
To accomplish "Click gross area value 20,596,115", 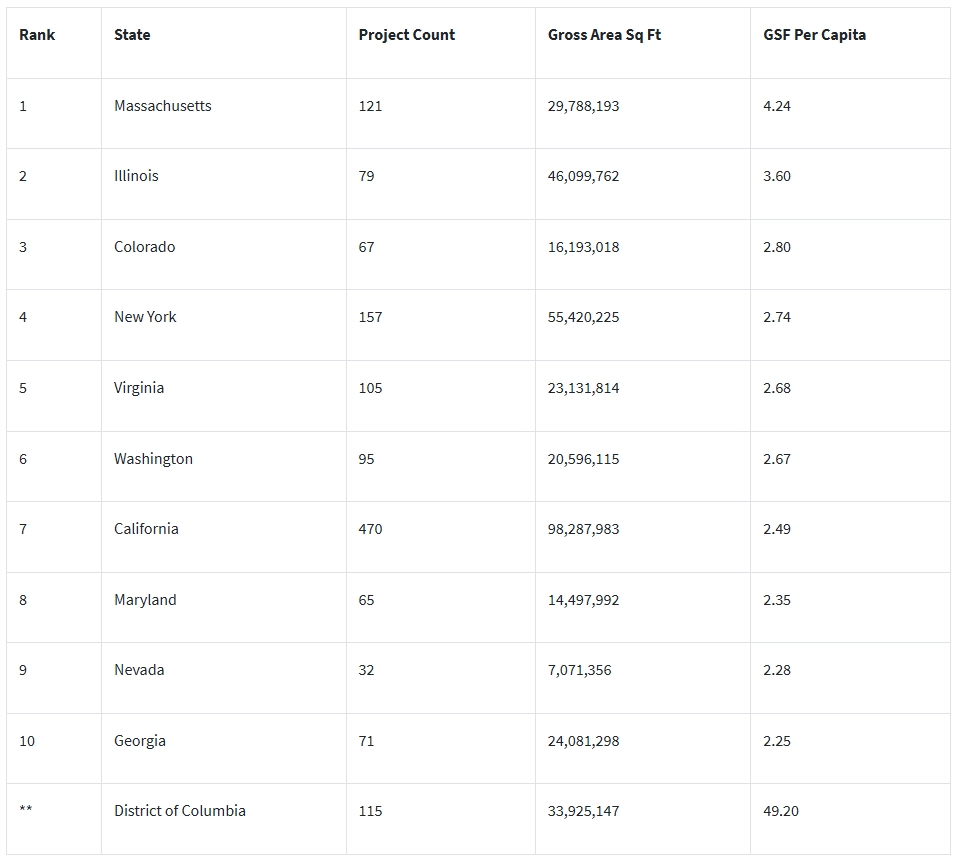I will click(x=583, y=460).
